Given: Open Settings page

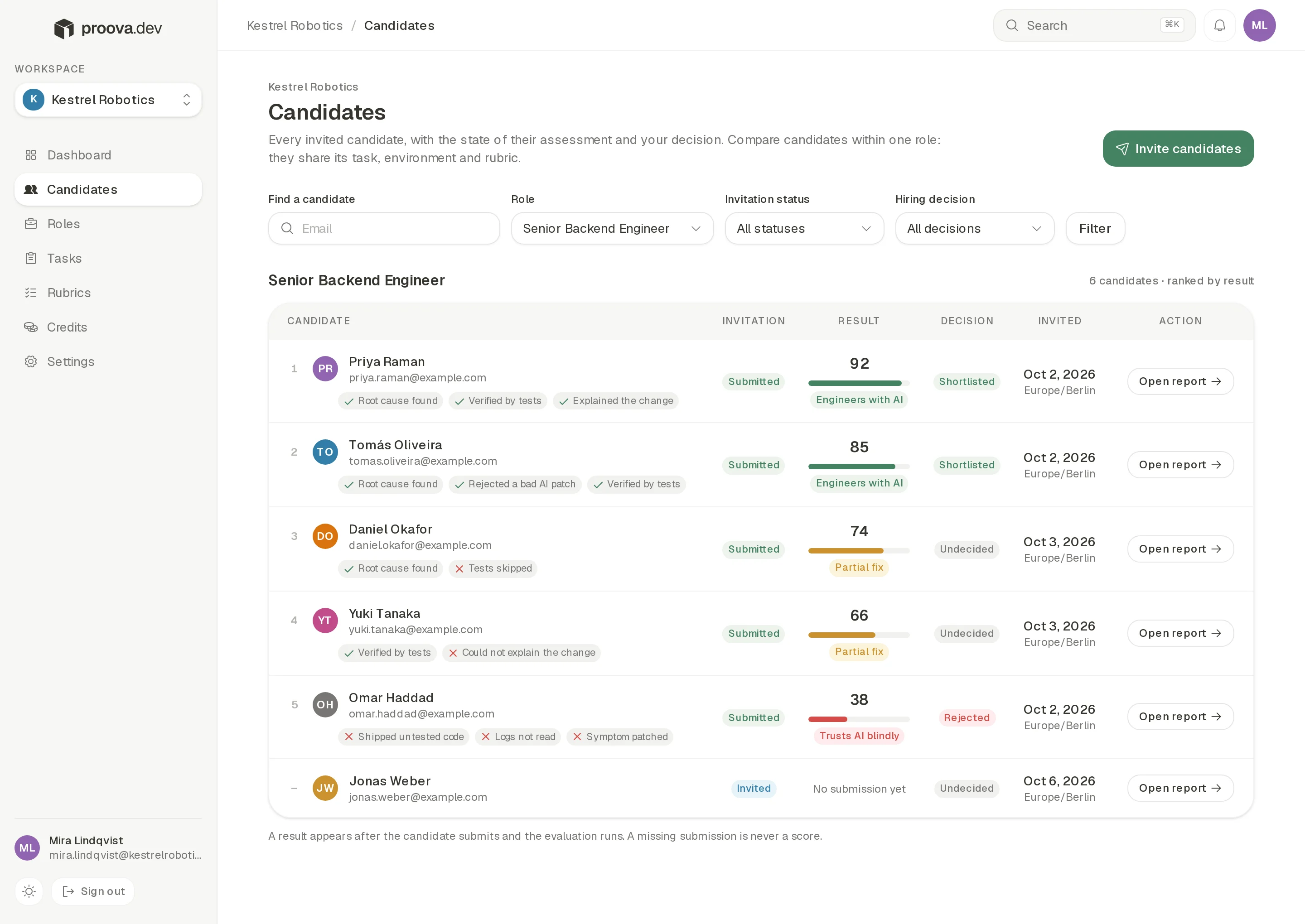Looking at the screenshot, I should click(x=108, y=361).
